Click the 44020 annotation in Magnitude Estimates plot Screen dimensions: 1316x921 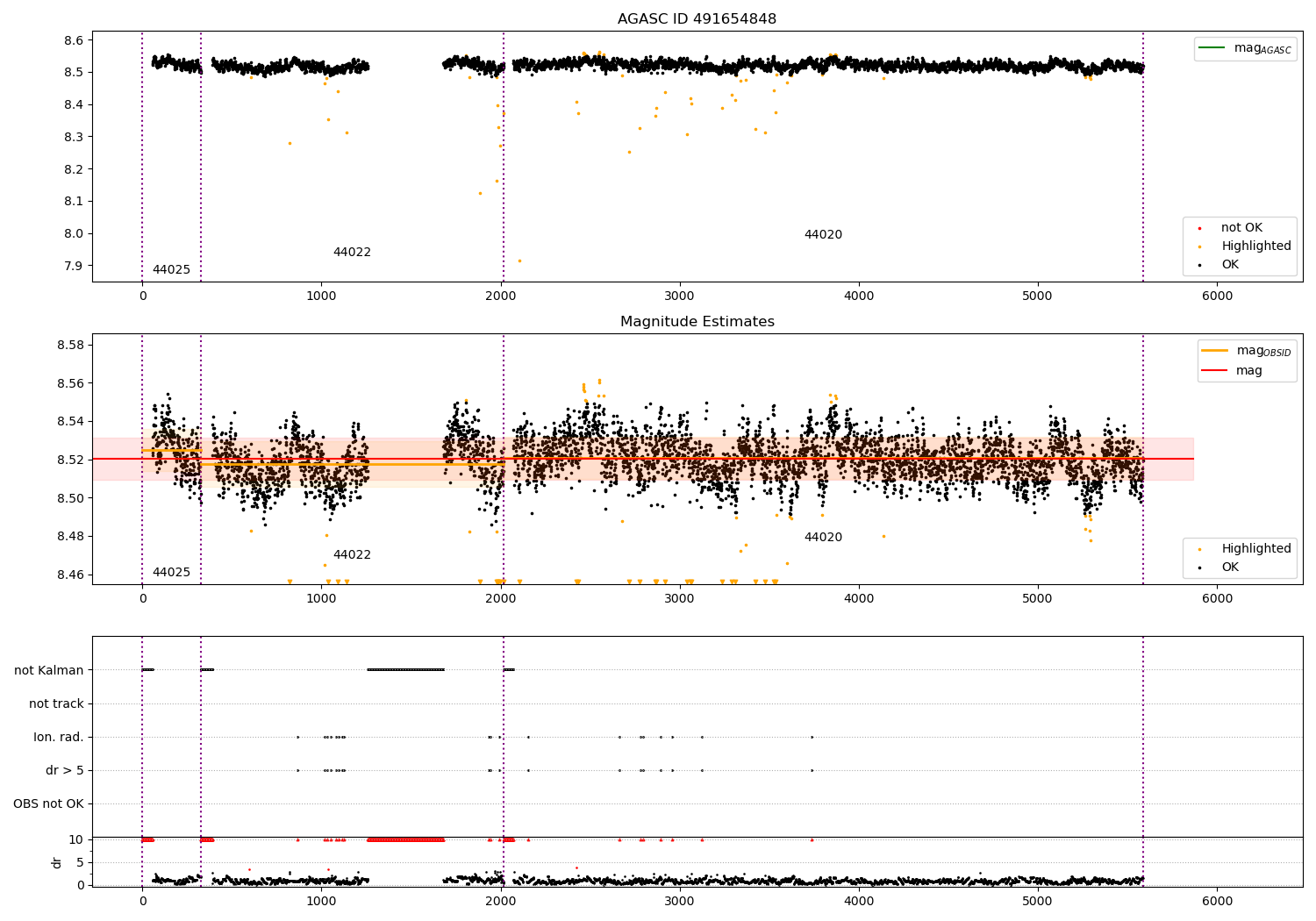click(823, 538)
